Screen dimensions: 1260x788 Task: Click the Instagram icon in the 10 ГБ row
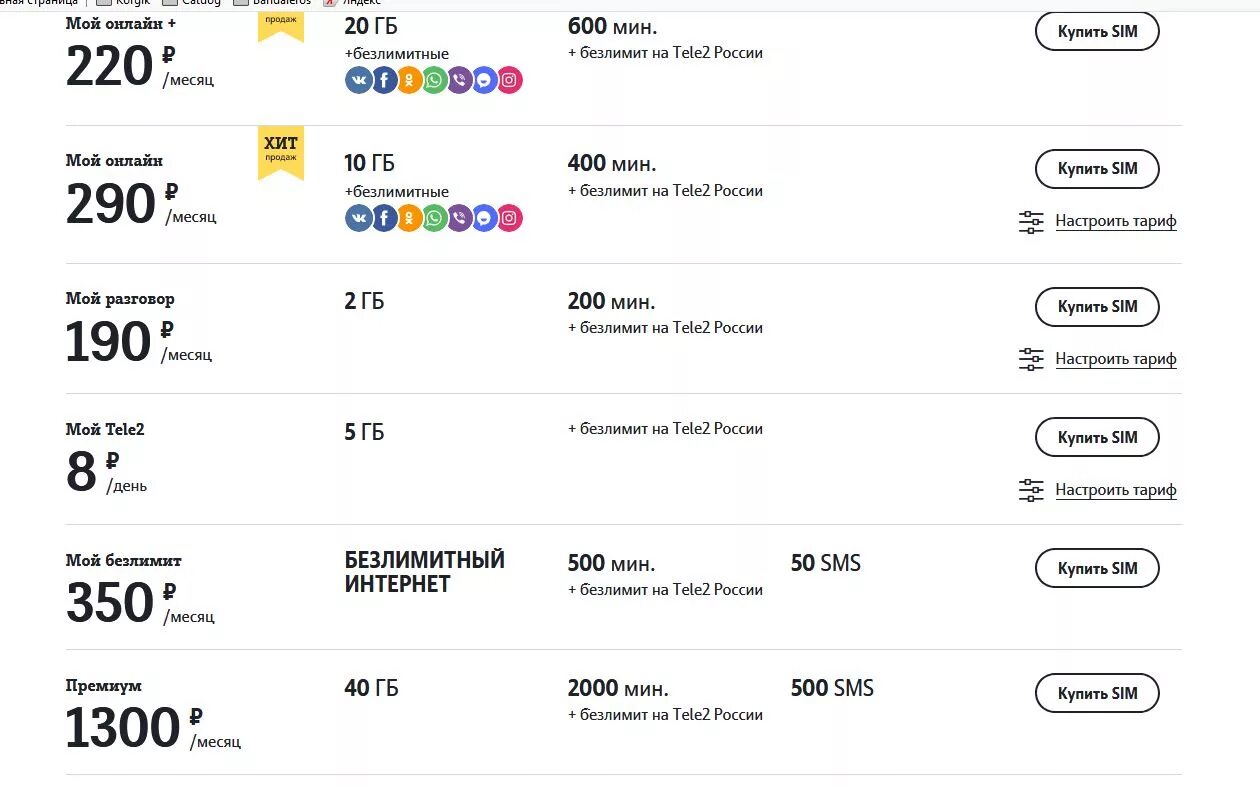(509, 218)
